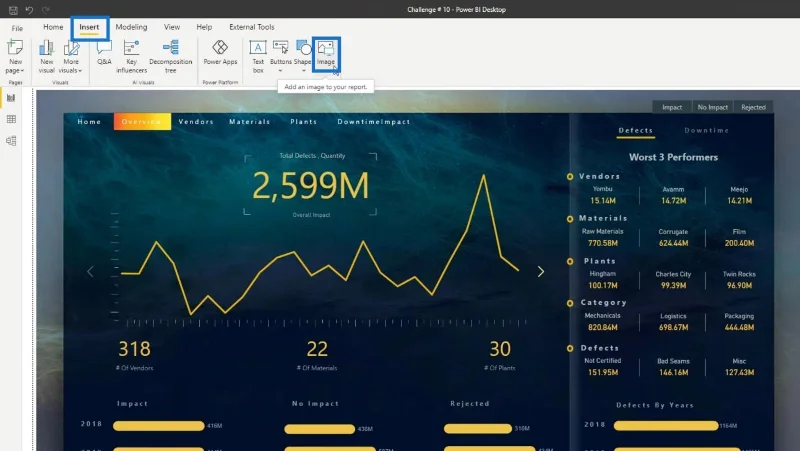Screen dimensions: 800x451
Task: Insert a Text box
Action: [258, 57]
